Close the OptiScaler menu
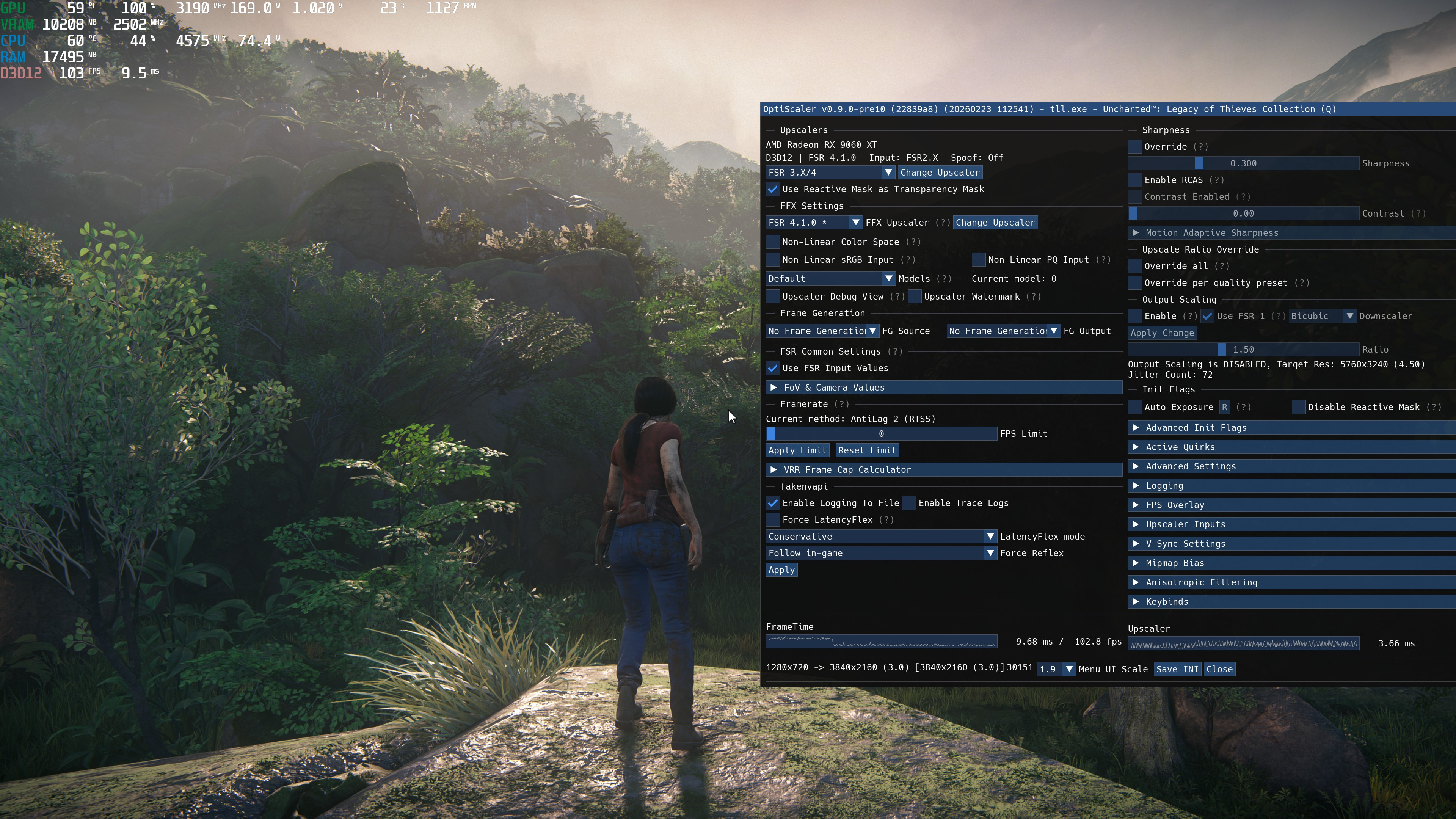The width and height of the screenshot is (1456, 819). (1220, 669)
